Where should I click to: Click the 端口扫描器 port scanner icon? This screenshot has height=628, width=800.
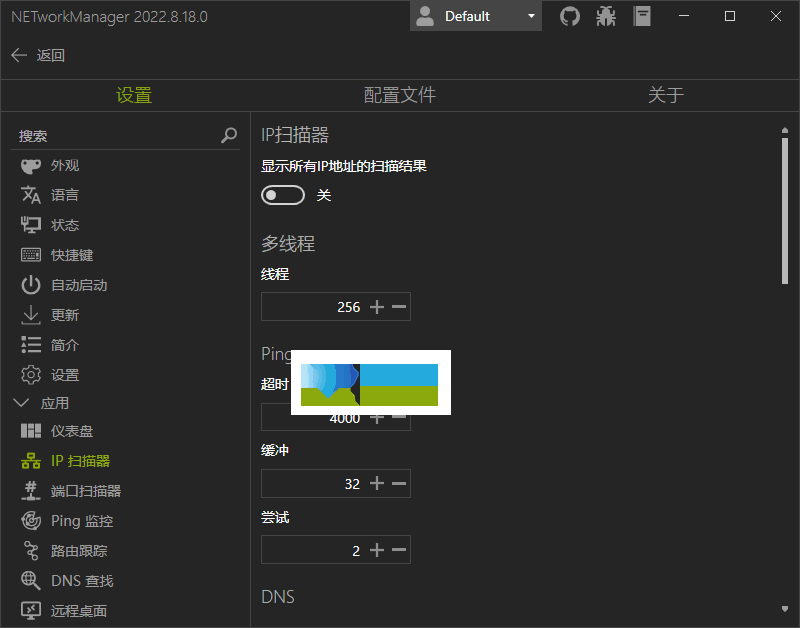pyautogui.click(x=31, y=491)
